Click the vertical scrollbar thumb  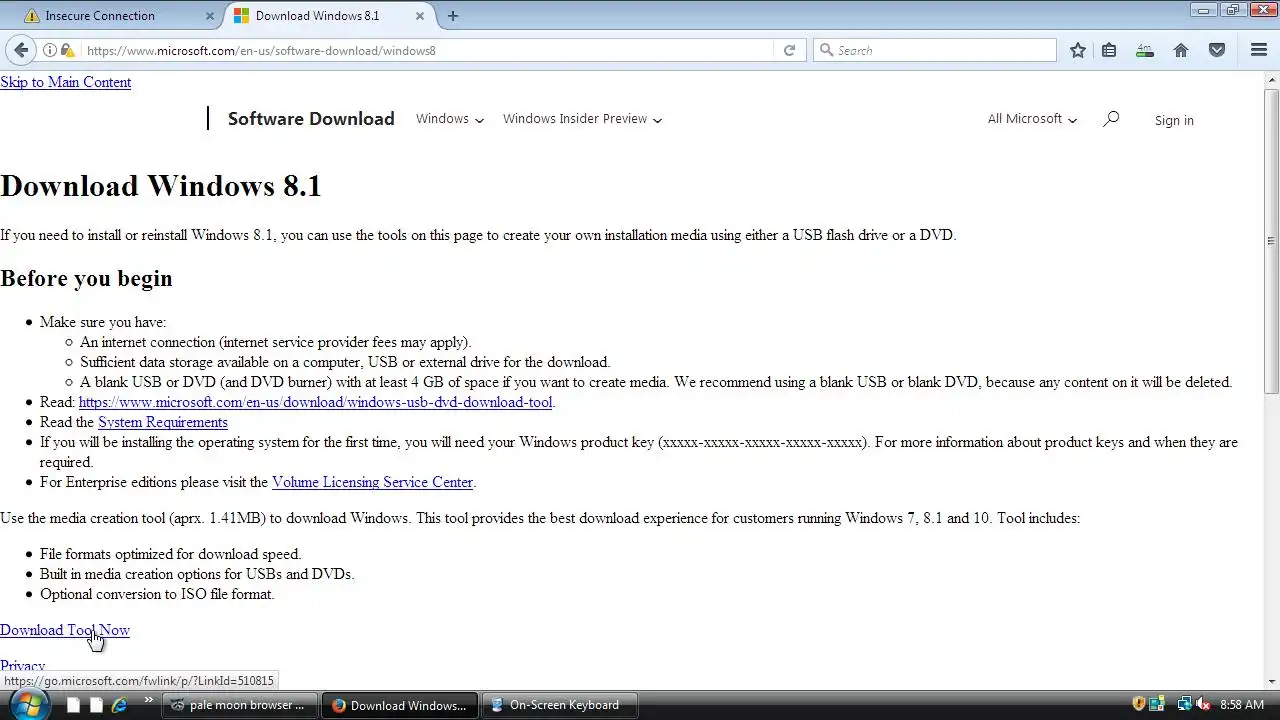pyautogui.click(x=1272, y=240)
